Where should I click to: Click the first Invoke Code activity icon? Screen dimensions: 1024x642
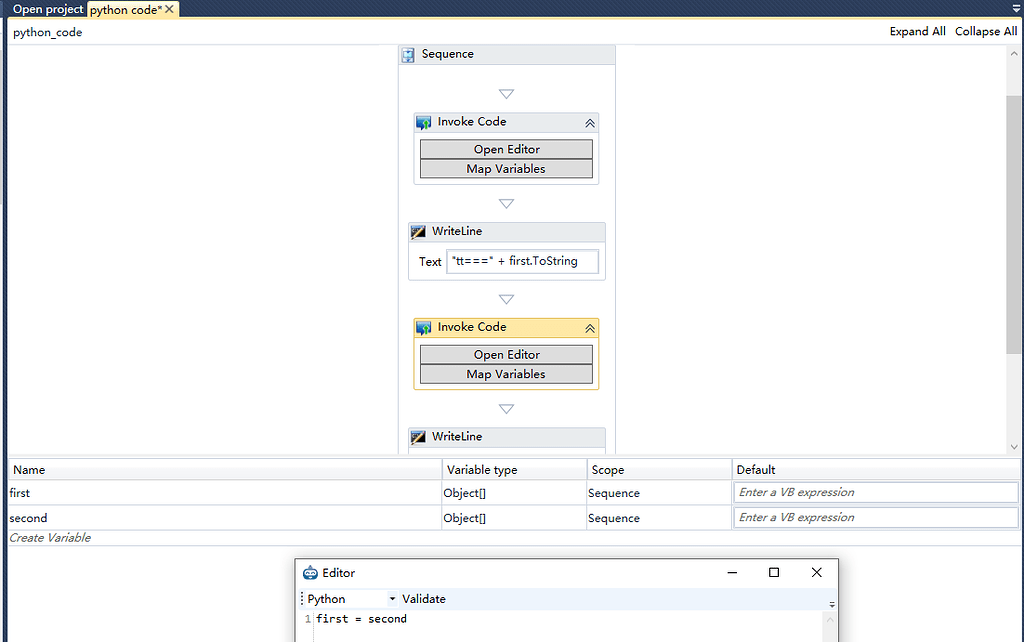tap(424, 122)
